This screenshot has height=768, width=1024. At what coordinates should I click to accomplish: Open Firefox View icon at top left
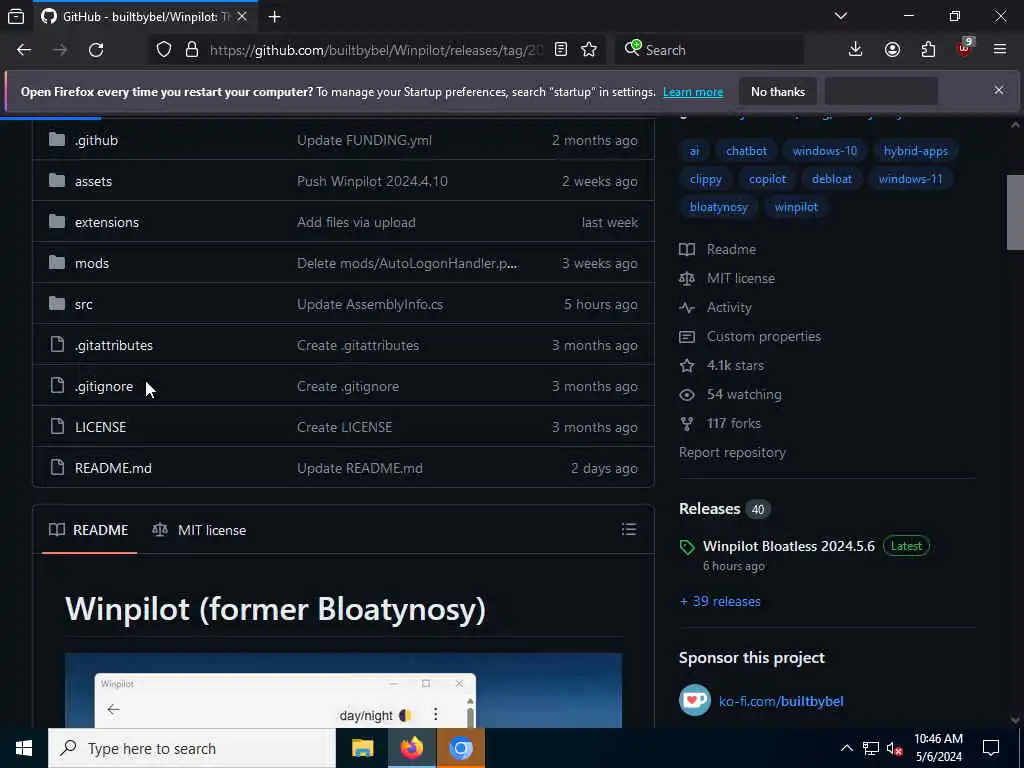click(x=16, y=16)
